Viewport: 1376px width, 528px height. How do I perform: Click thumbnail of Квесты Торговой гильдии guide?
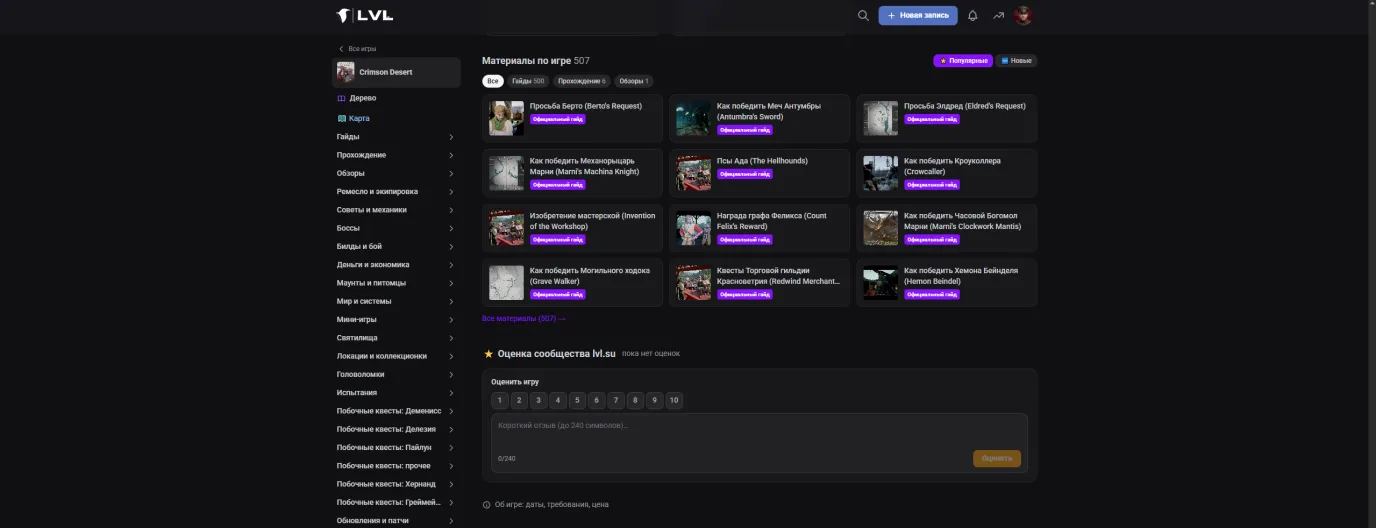(x=694, y=283)
